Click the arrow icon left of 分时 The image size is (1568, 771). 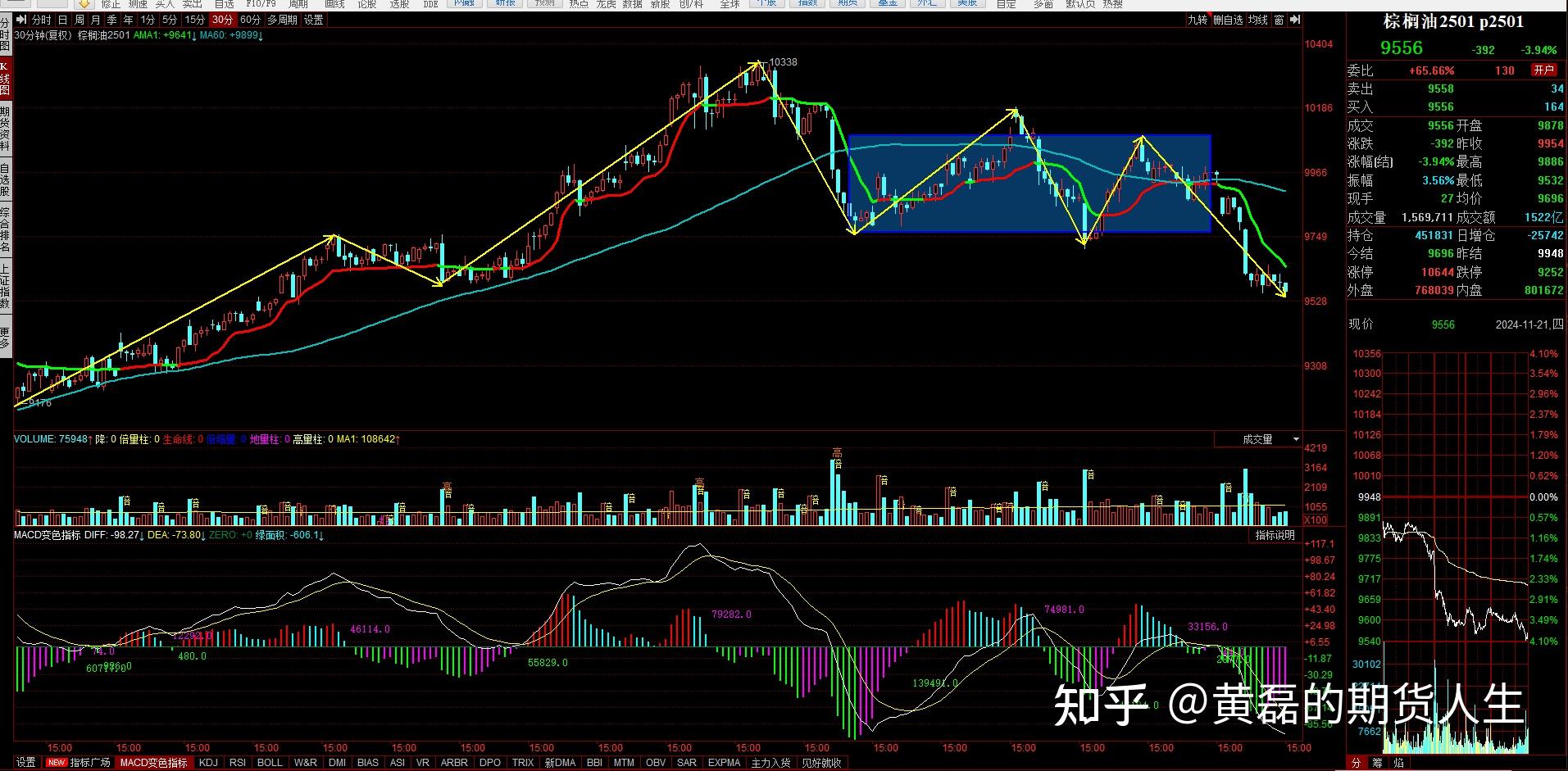pyautogui.click(x=21, y=20)
